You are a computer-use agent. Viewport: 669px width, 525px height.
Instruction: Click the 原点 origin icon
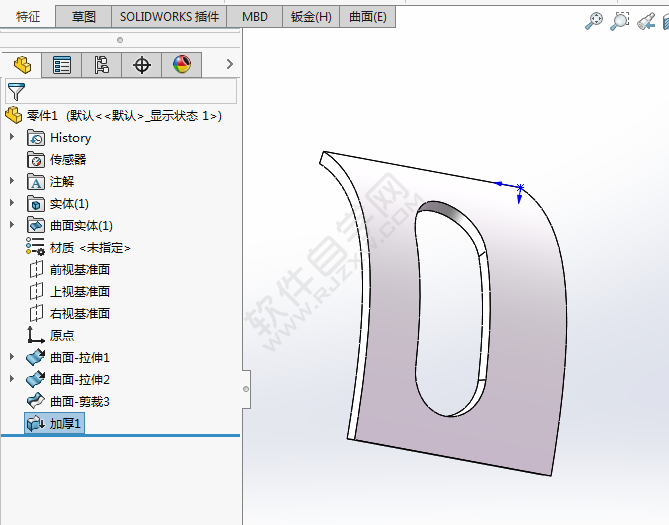[36, 335]
